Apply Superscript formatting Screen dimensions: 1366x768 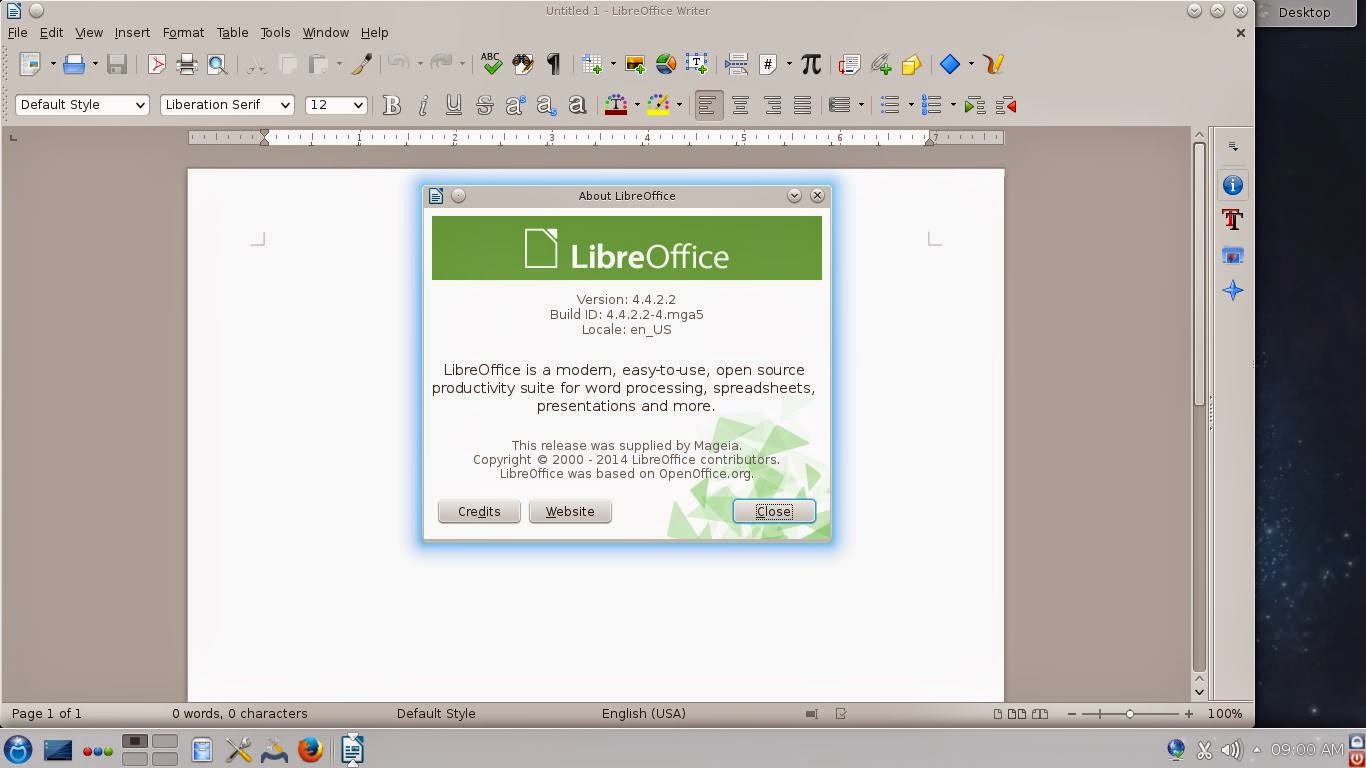point(515,105)
